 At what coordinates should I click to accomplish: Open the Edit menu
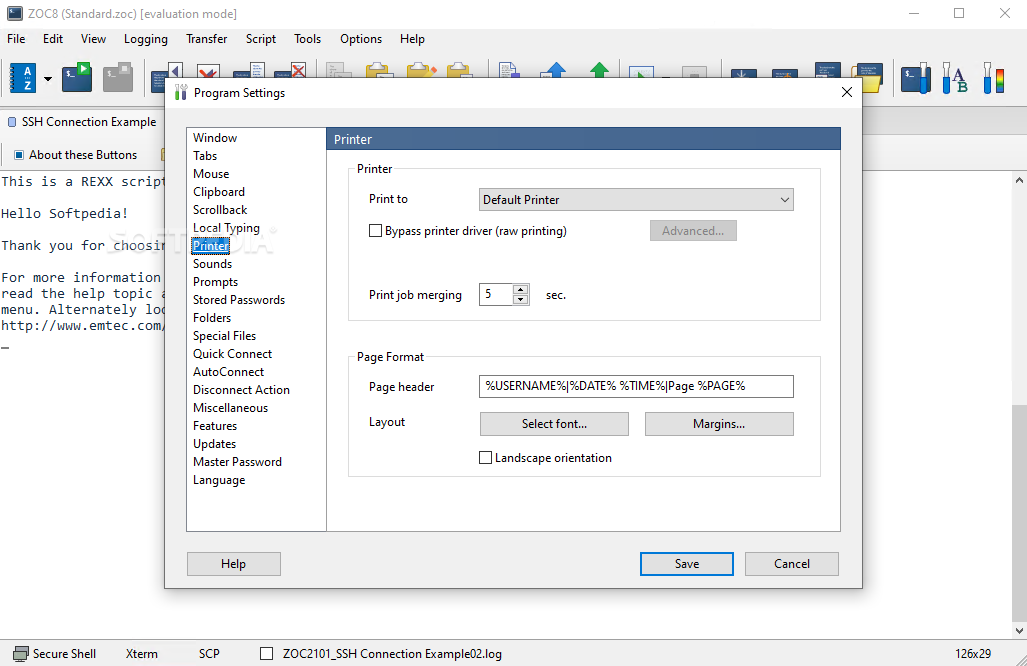coord(53,39)
